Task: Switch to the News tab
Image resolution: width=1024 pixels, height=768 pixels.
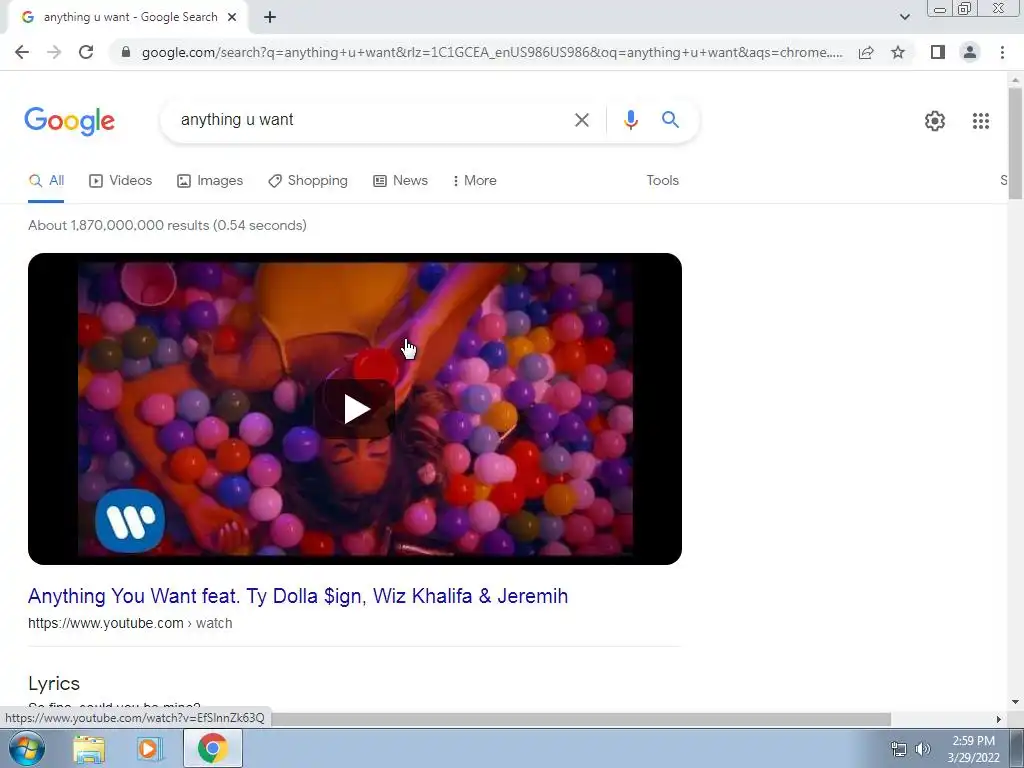Action: coord(400,181)
